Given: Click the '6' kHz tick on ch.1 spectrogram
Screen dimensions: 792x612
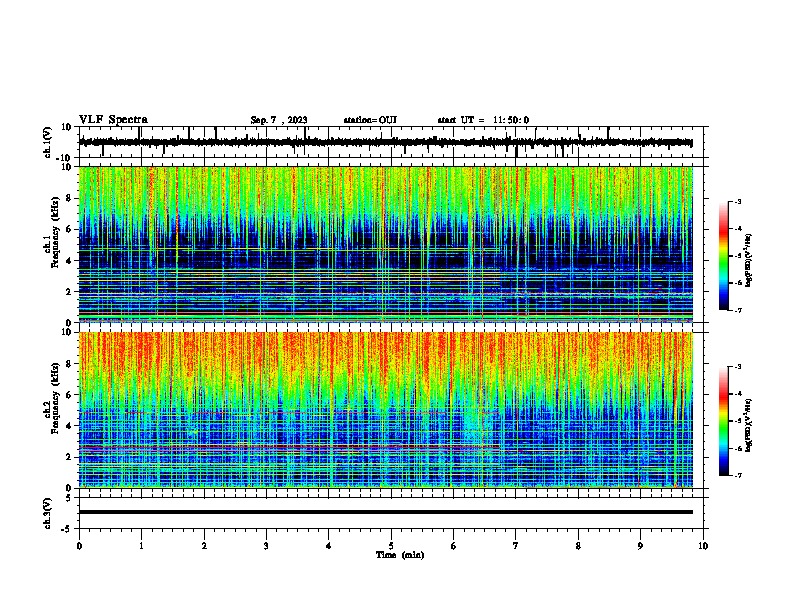Looking at the screenshot, I should [x=69, y=229].
